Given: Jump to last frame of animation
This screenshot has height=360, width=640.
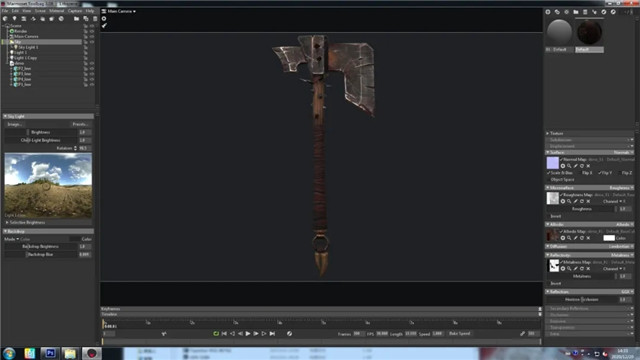Looking at the screenshot, I should coord(272,333).
